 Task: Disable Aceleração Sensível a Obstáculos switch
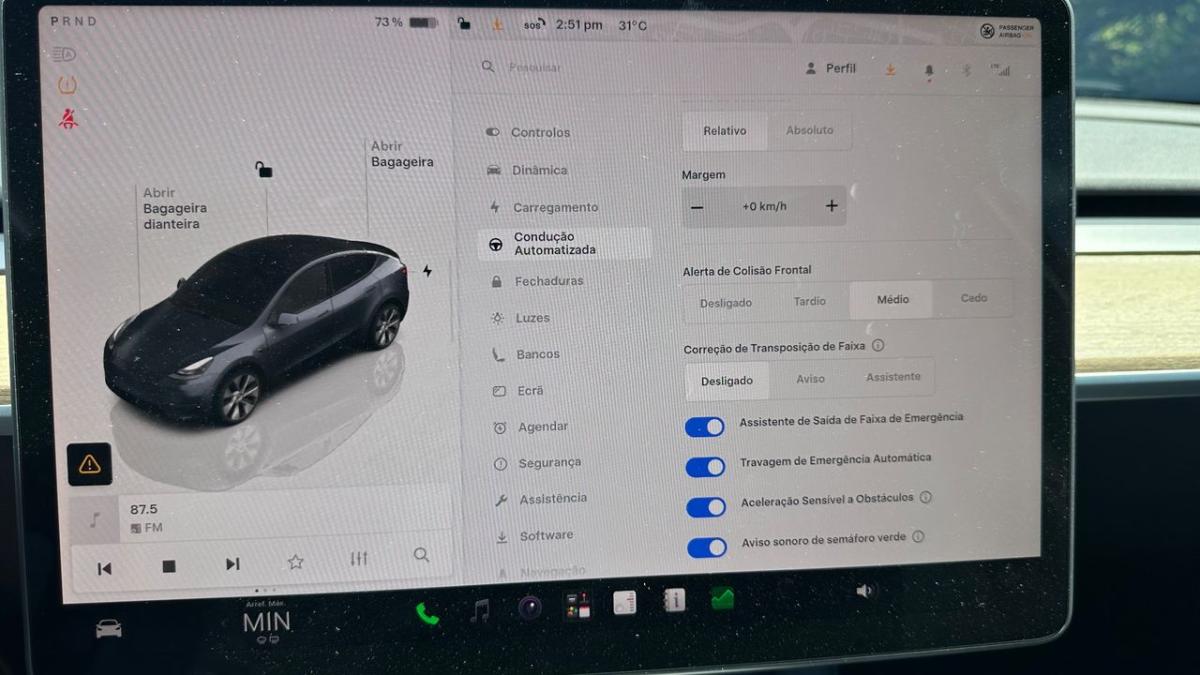point(706,507)
